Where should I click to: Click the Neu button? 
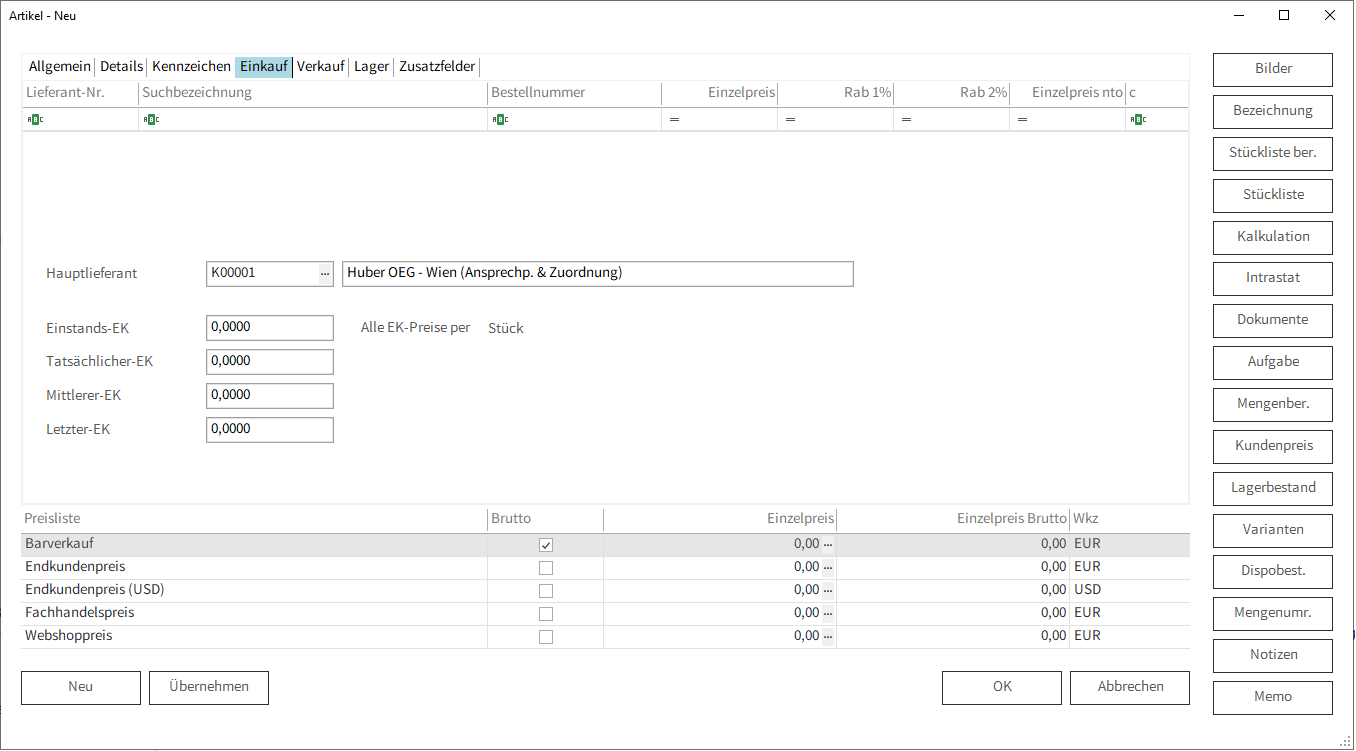pyautogui.click(x=81, y=687)
